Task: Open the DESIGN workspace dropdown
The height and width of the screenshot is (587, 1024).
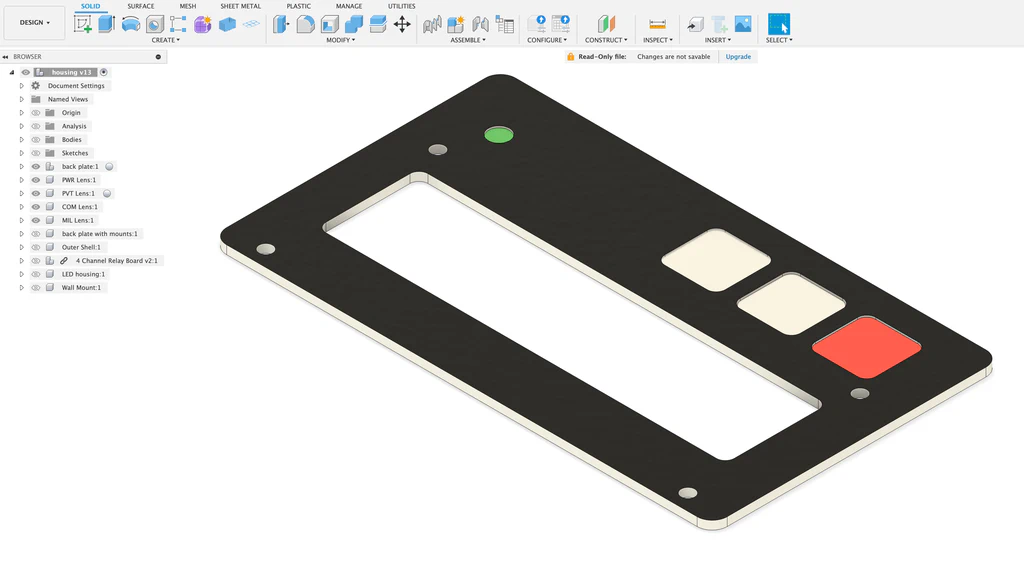Action: pos(34,22)
